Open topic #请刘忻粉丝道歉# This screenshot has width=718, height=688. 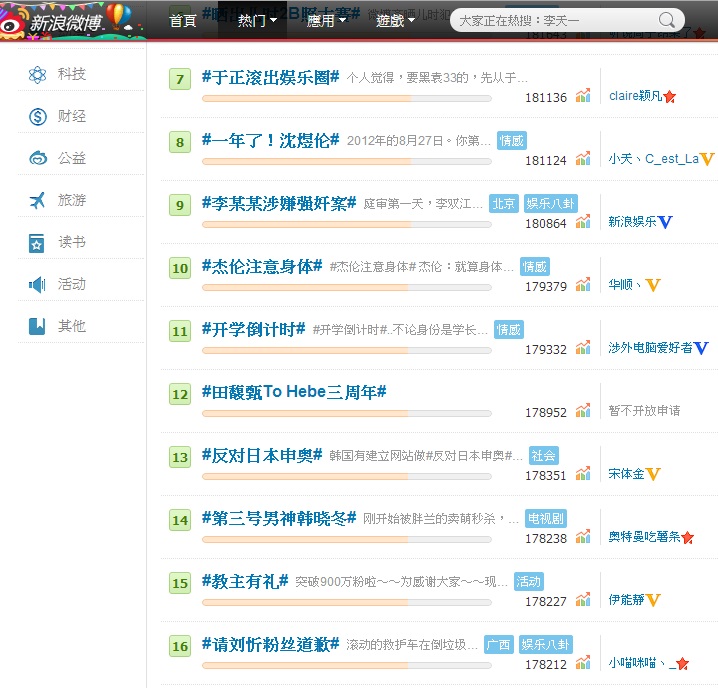(x=271, y=644)
